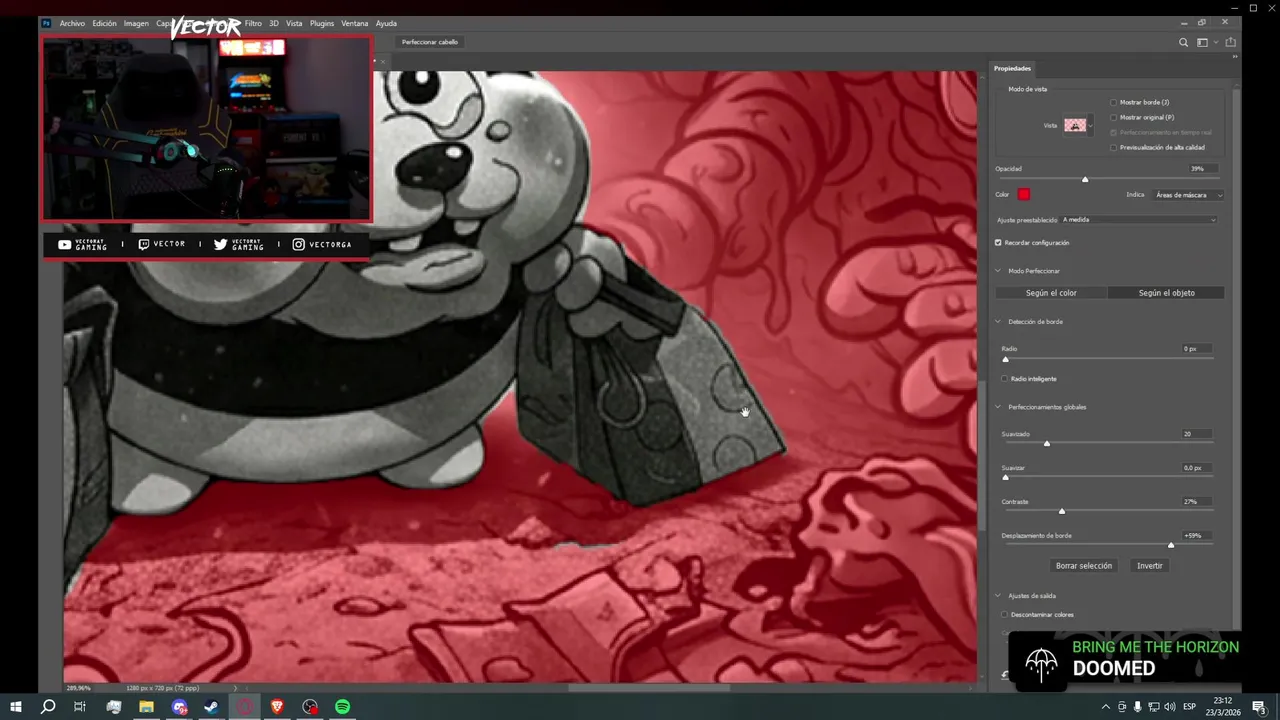
Task: Open Spotify from the taskbar
Action: 342,707
